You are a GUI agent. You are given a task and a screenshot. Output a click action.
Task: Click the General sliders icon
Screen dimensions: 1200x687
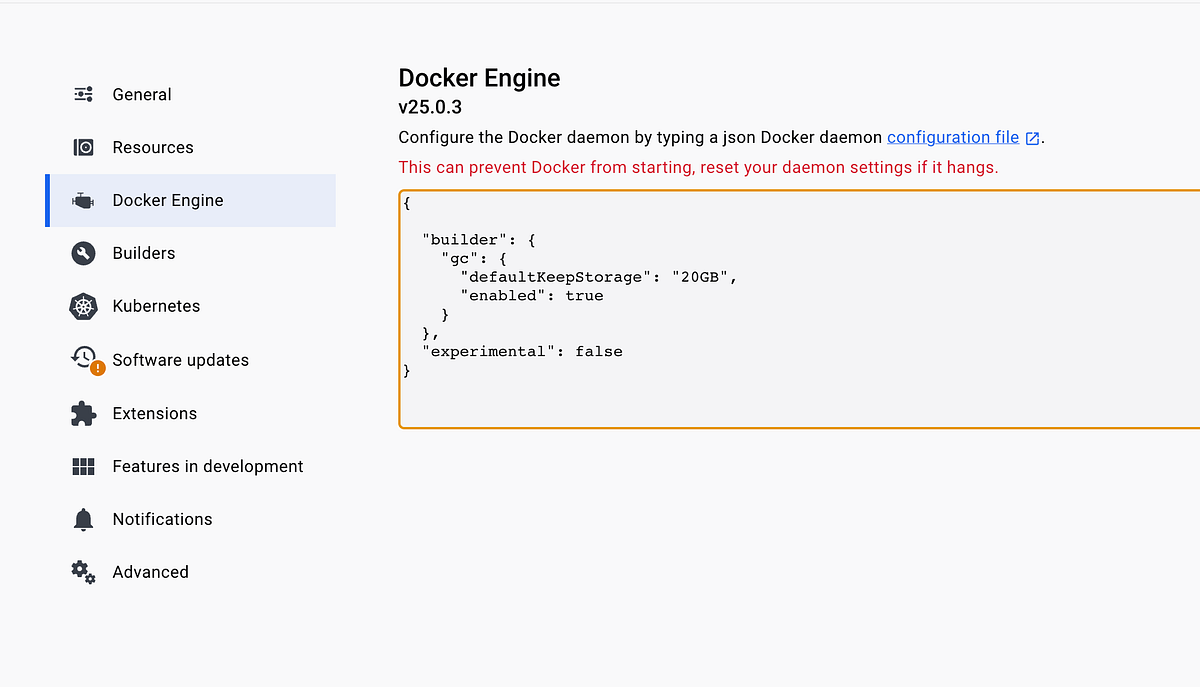pos(83,94)
